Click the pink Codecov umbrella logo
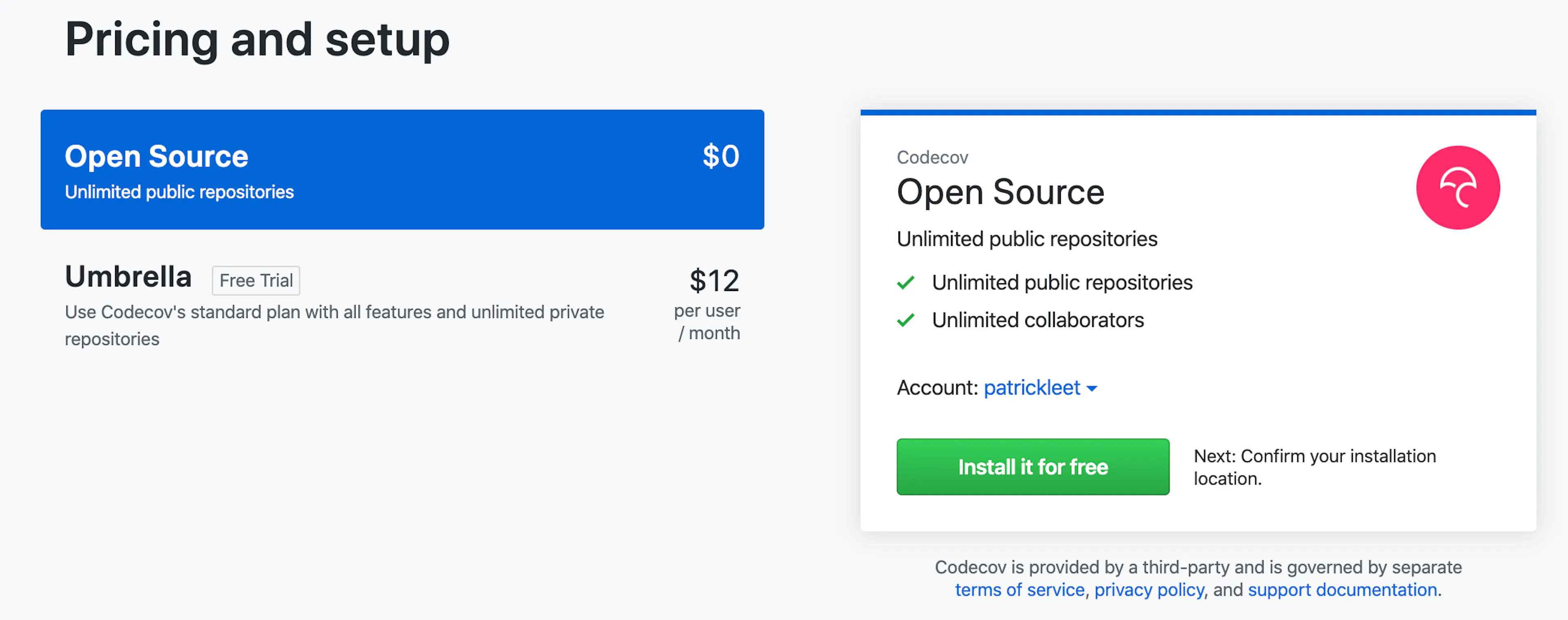The height and width of the screenshot is (620, 1568). (1458, 187)
